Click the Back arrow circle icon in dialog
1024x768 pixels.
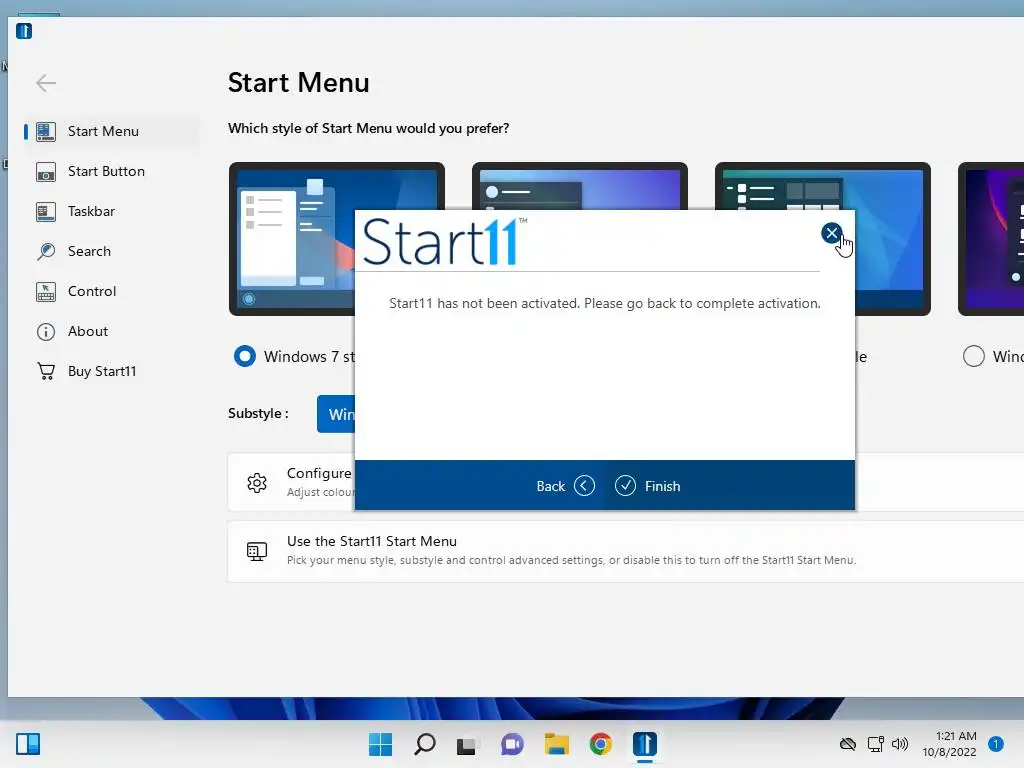[x=584, y=486]
